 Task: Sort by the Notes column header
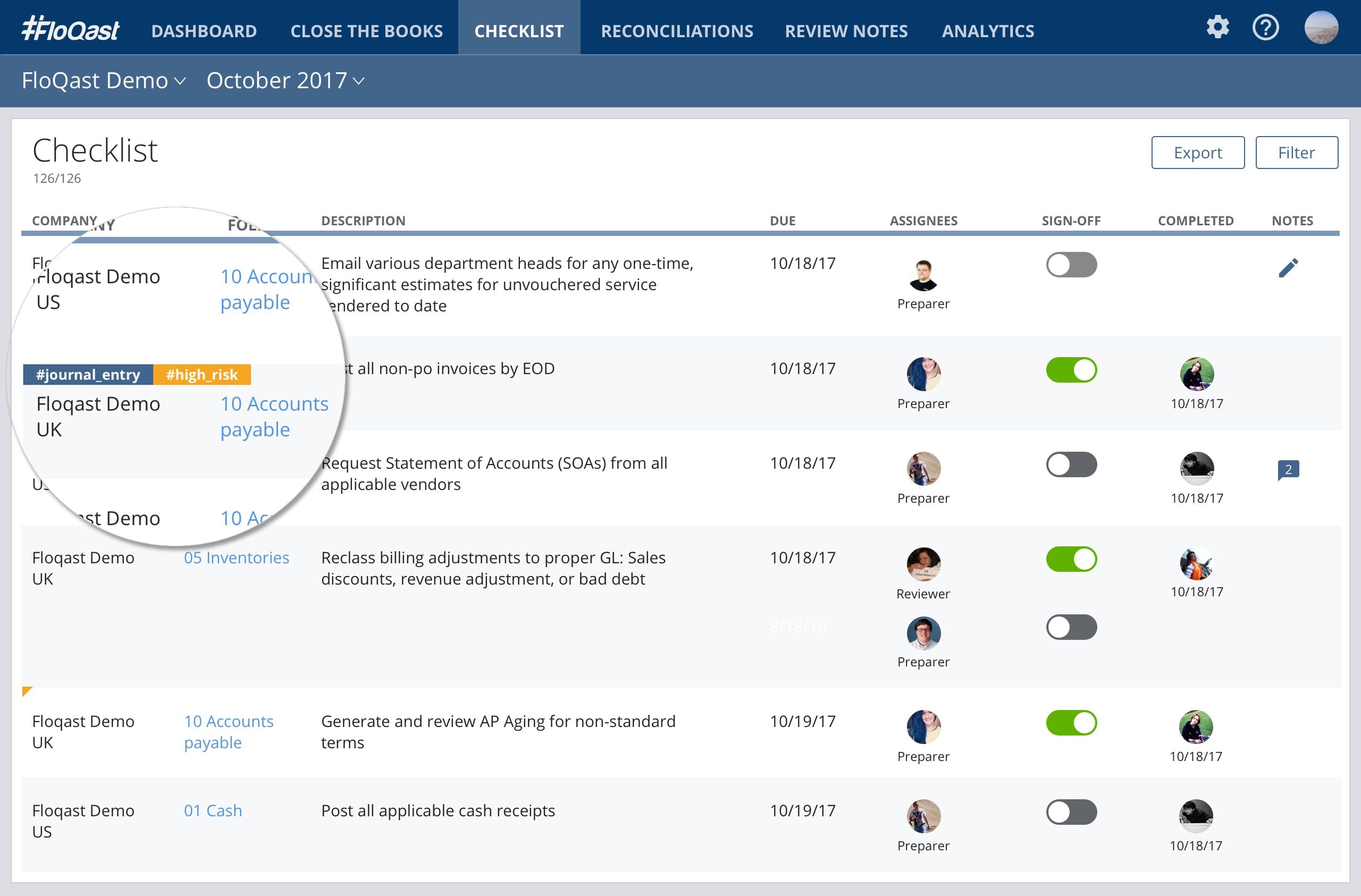pos(1292,221)
